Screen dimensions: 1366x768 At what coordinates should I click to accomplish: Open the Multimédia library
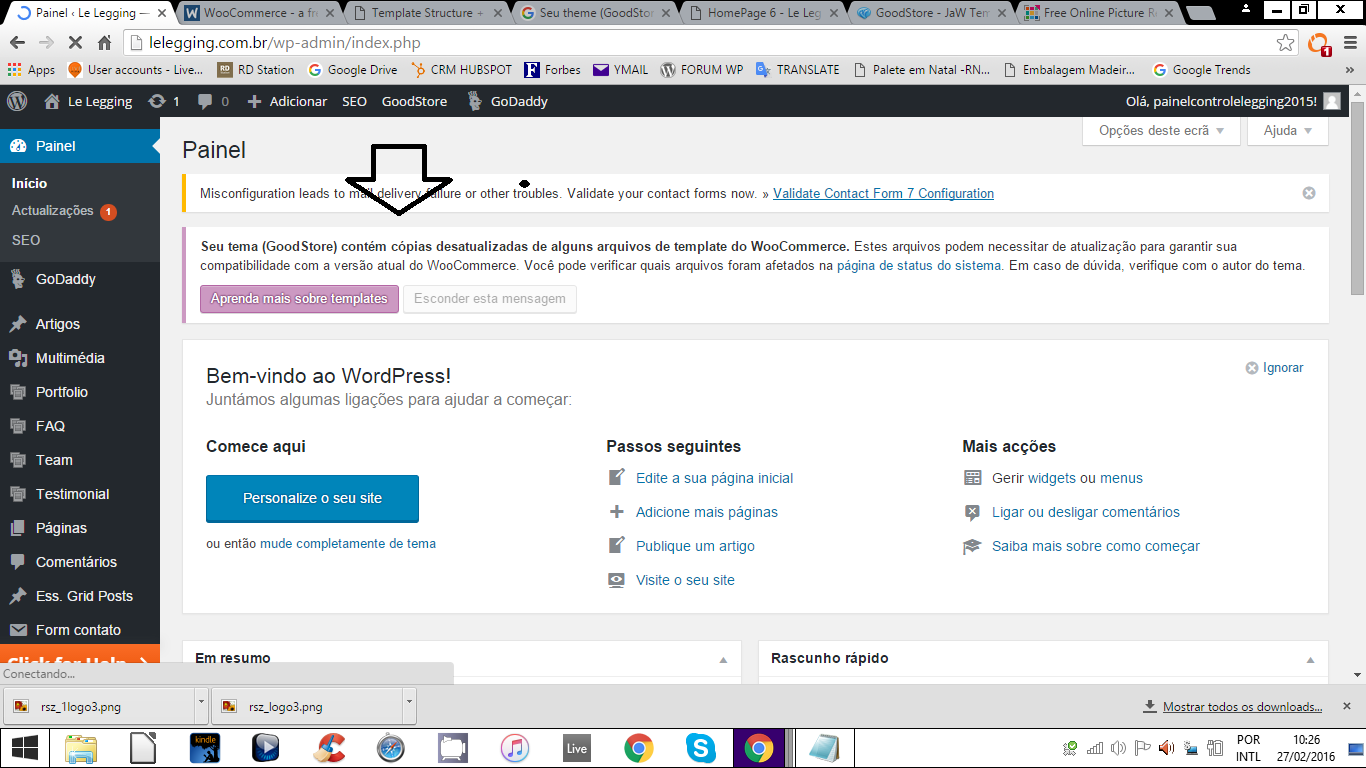80,358
